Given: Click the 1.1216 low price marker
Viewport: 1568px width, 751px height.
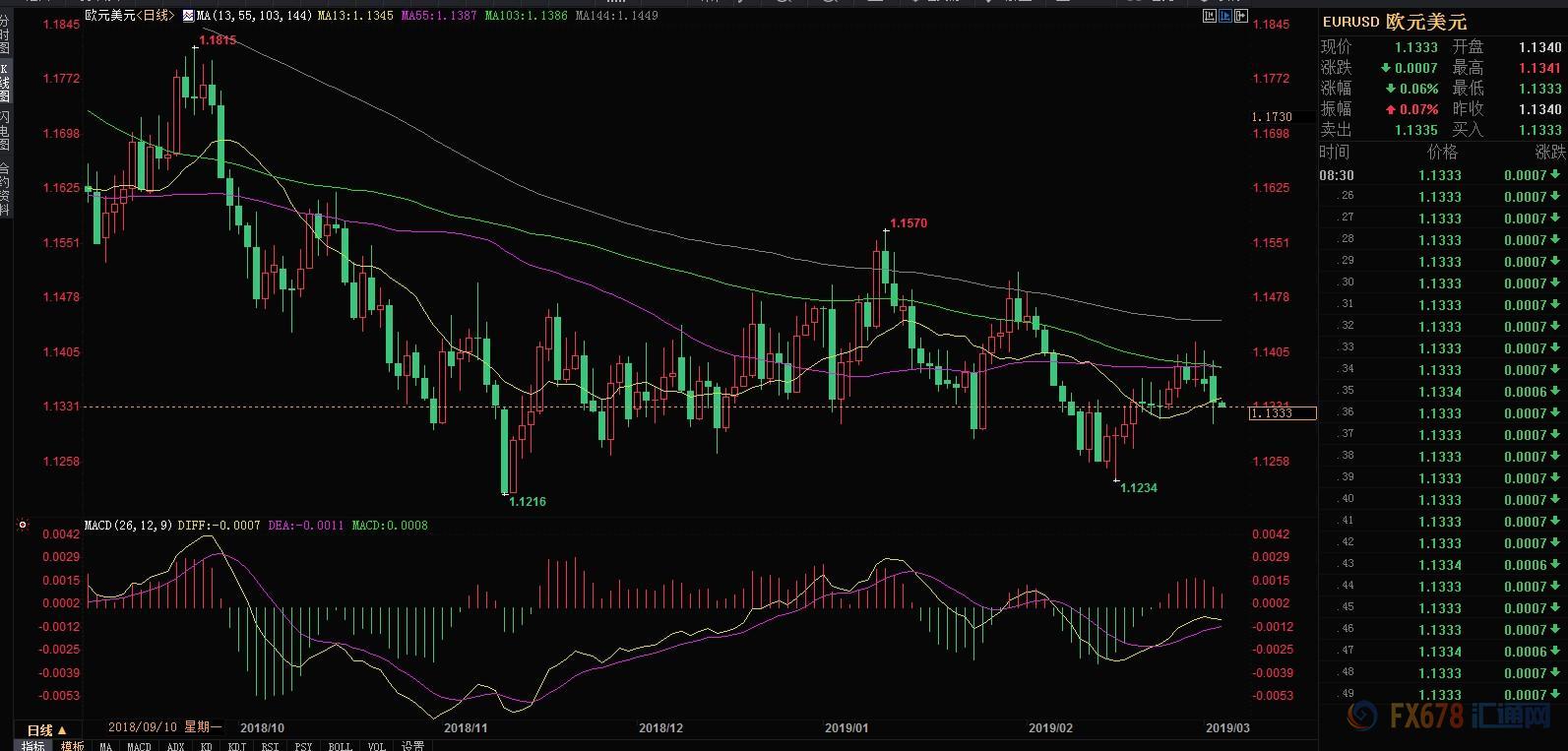Looking at the screenshot, I should tap(528, 502).
